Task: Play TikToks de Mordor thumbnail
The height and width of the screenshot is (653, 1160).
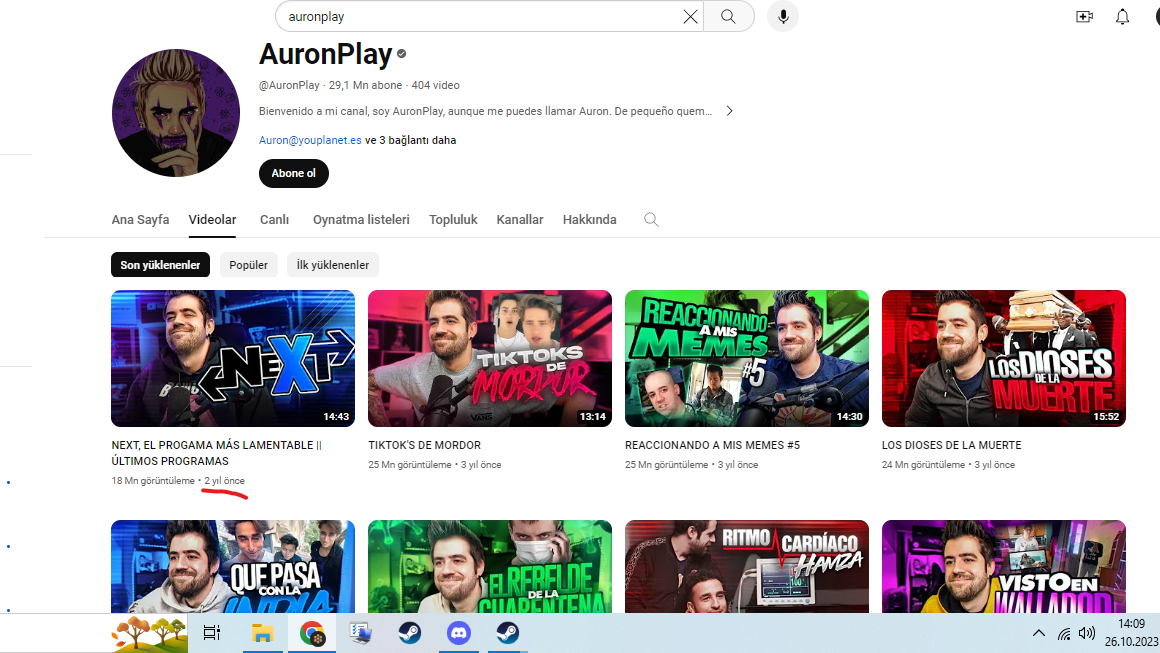Action: [490, 359]
